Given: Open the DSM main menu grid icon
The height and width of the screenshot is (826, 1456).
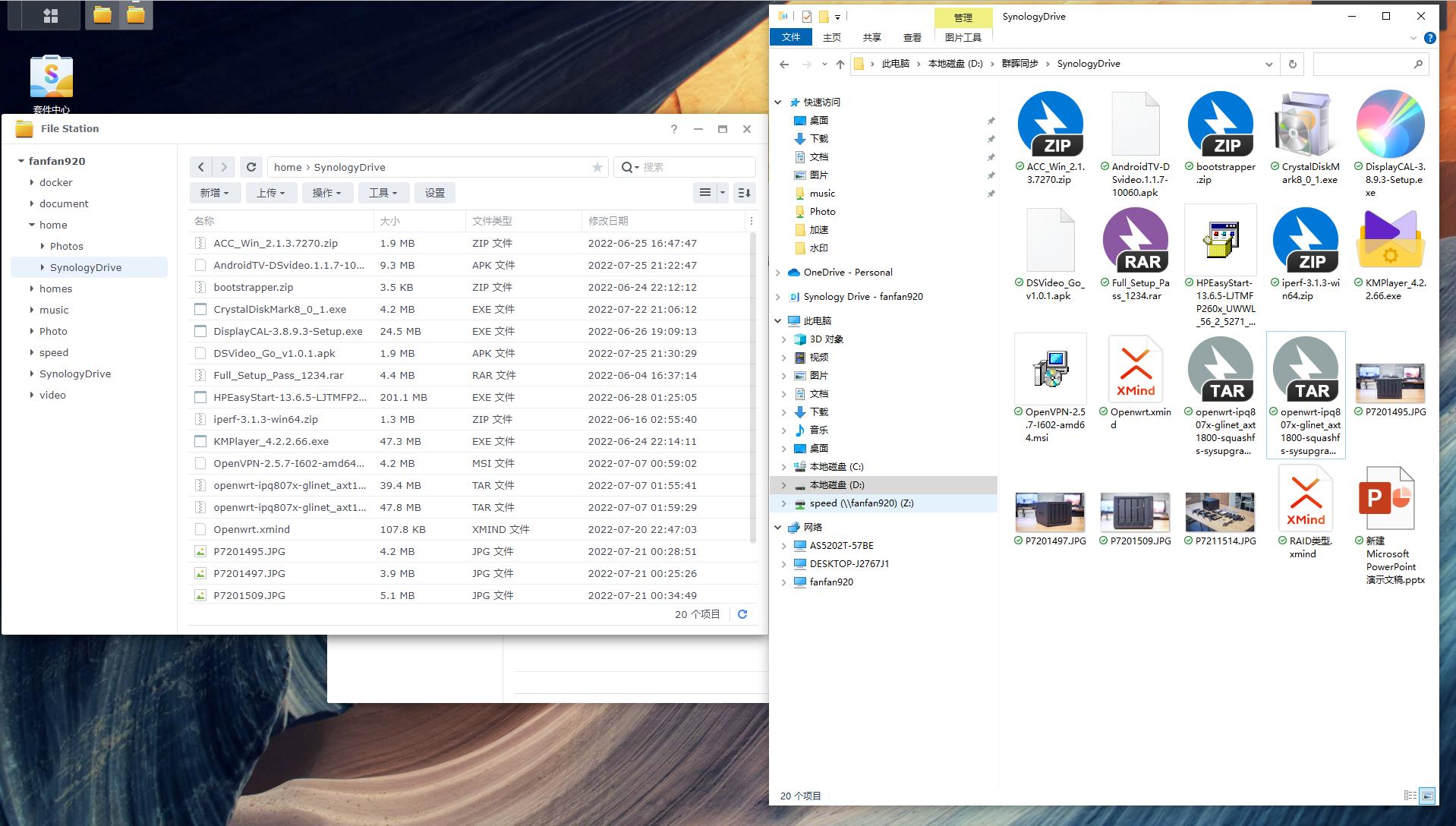Looking at the screenshot, I should [x=51, y=15].
